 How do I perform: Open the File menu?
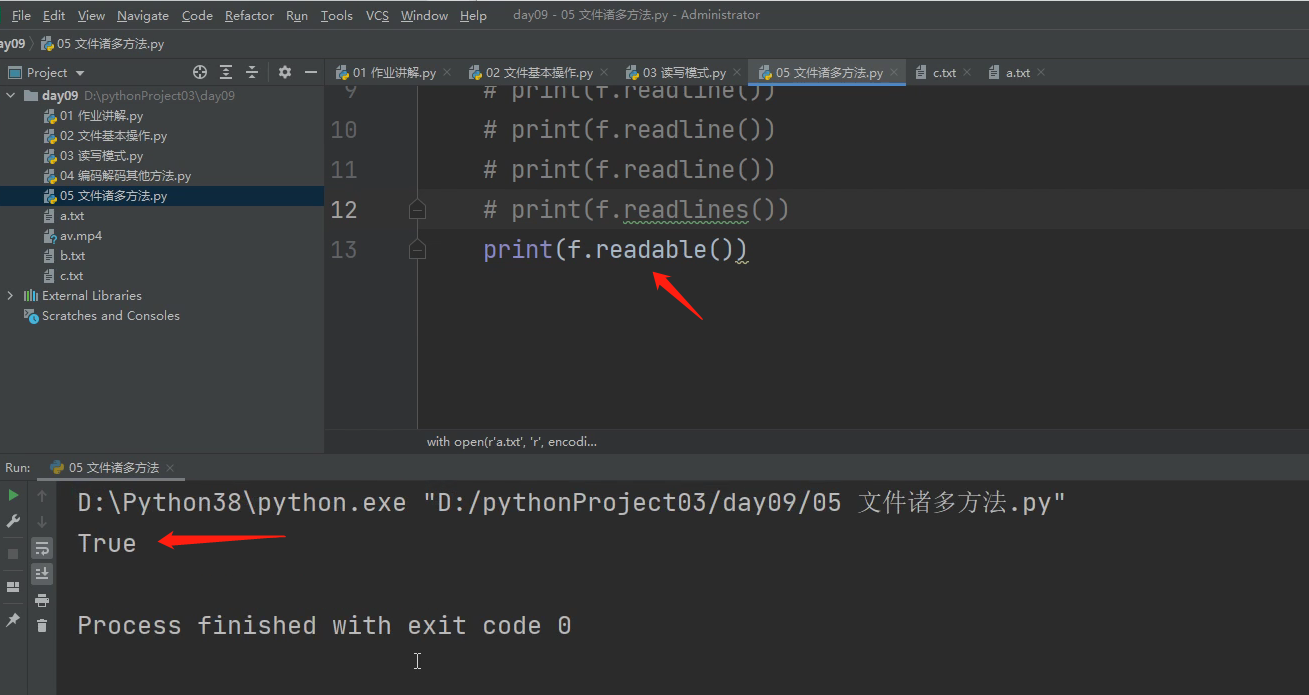point(21,15)
